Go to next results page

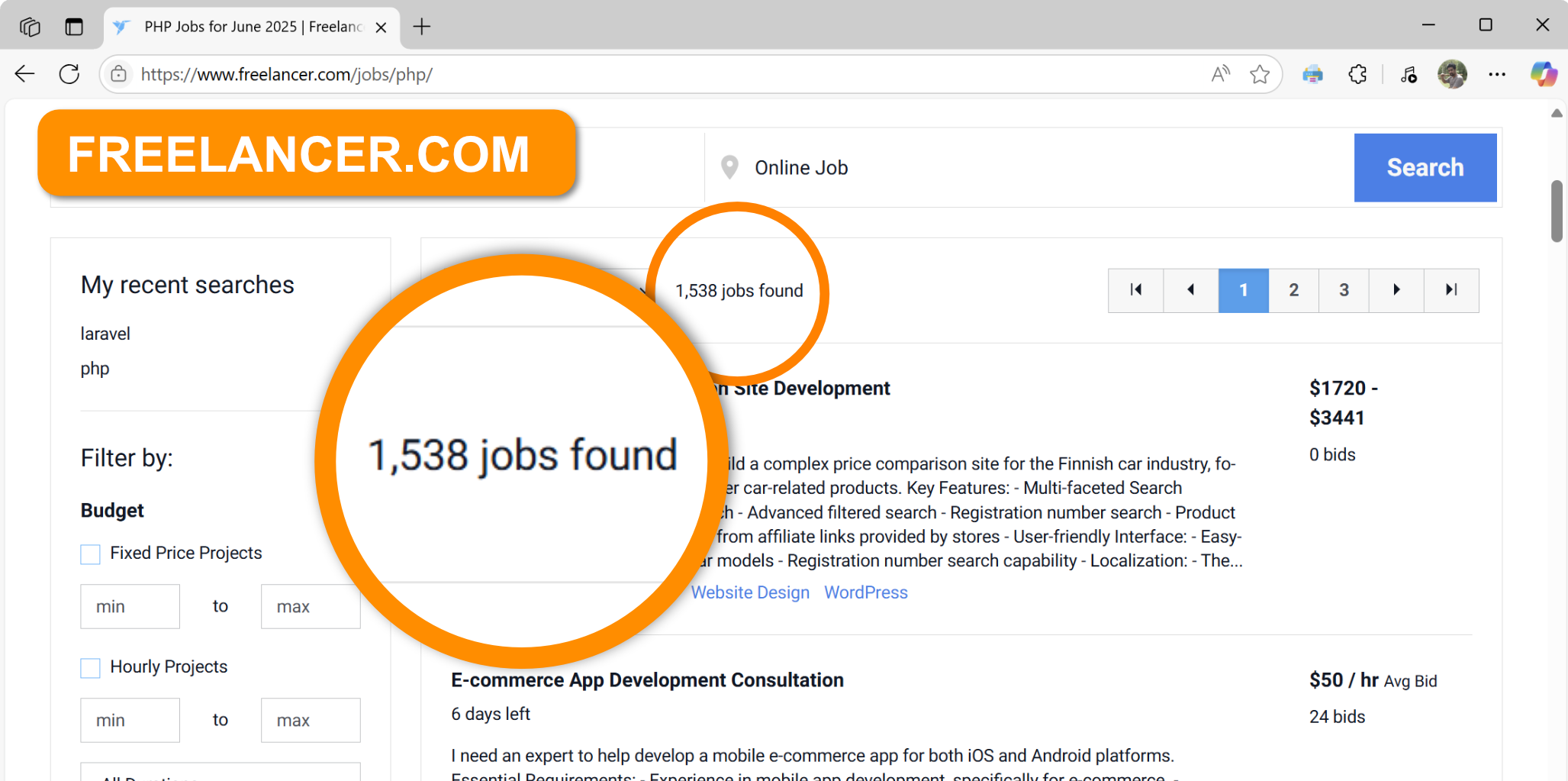[x=1396, y=290]
